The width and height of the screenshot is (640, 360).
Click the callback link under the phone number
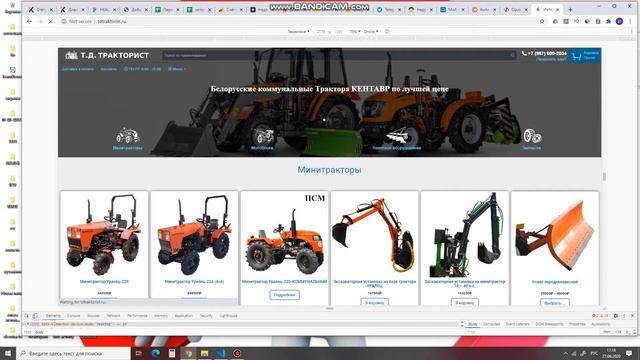coord(551,59)
